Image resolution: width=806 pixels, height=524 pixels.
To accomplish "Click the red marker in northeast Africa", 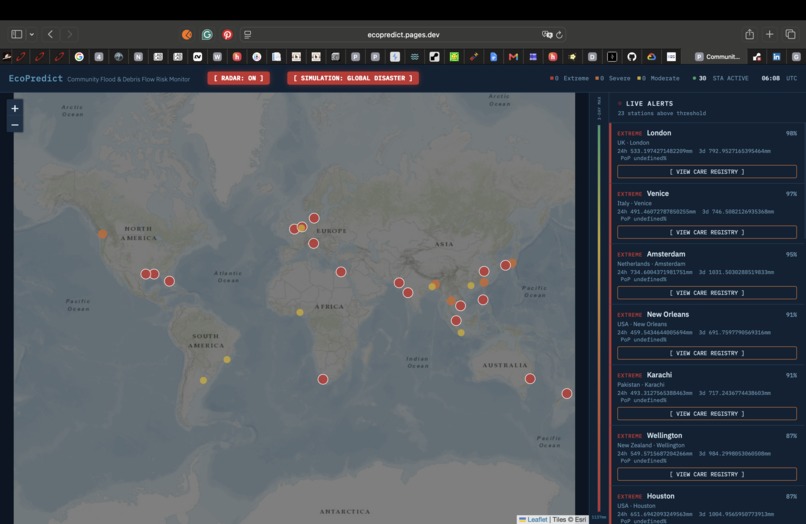I will pyautogui.click(x=341, y=272).
